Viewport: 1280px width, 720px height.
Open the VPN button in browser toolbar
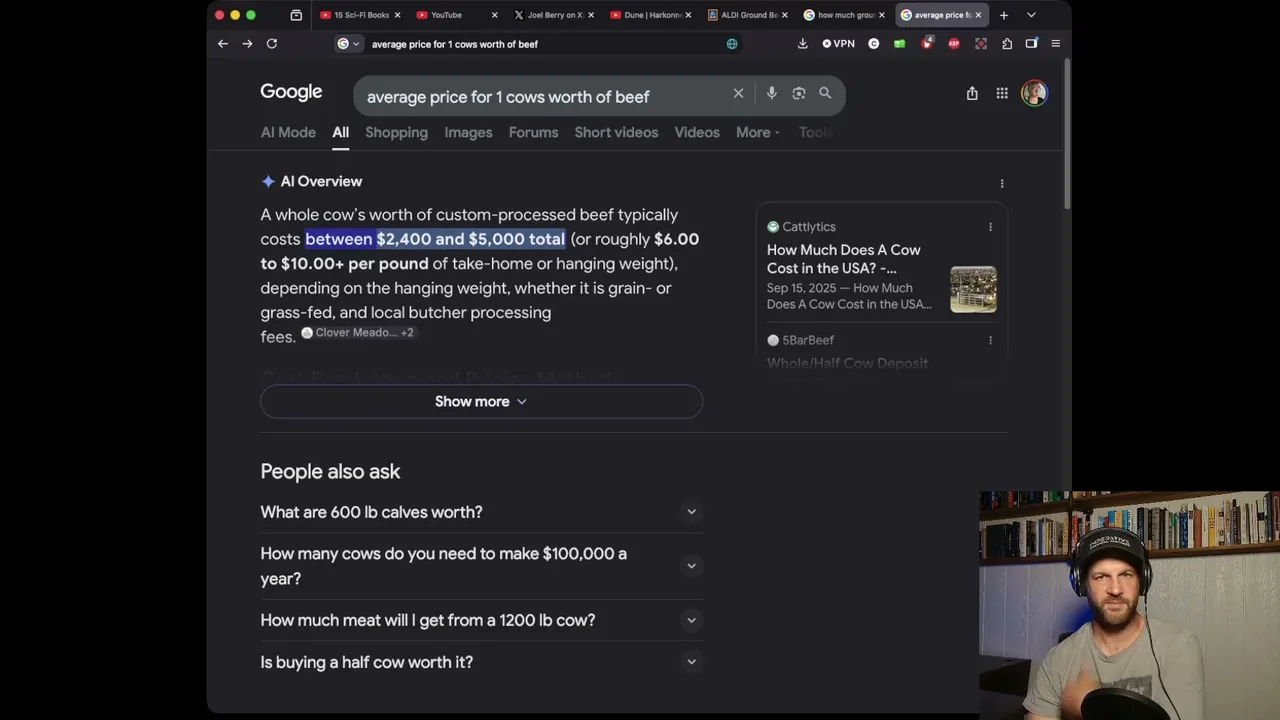coord(838,44)
